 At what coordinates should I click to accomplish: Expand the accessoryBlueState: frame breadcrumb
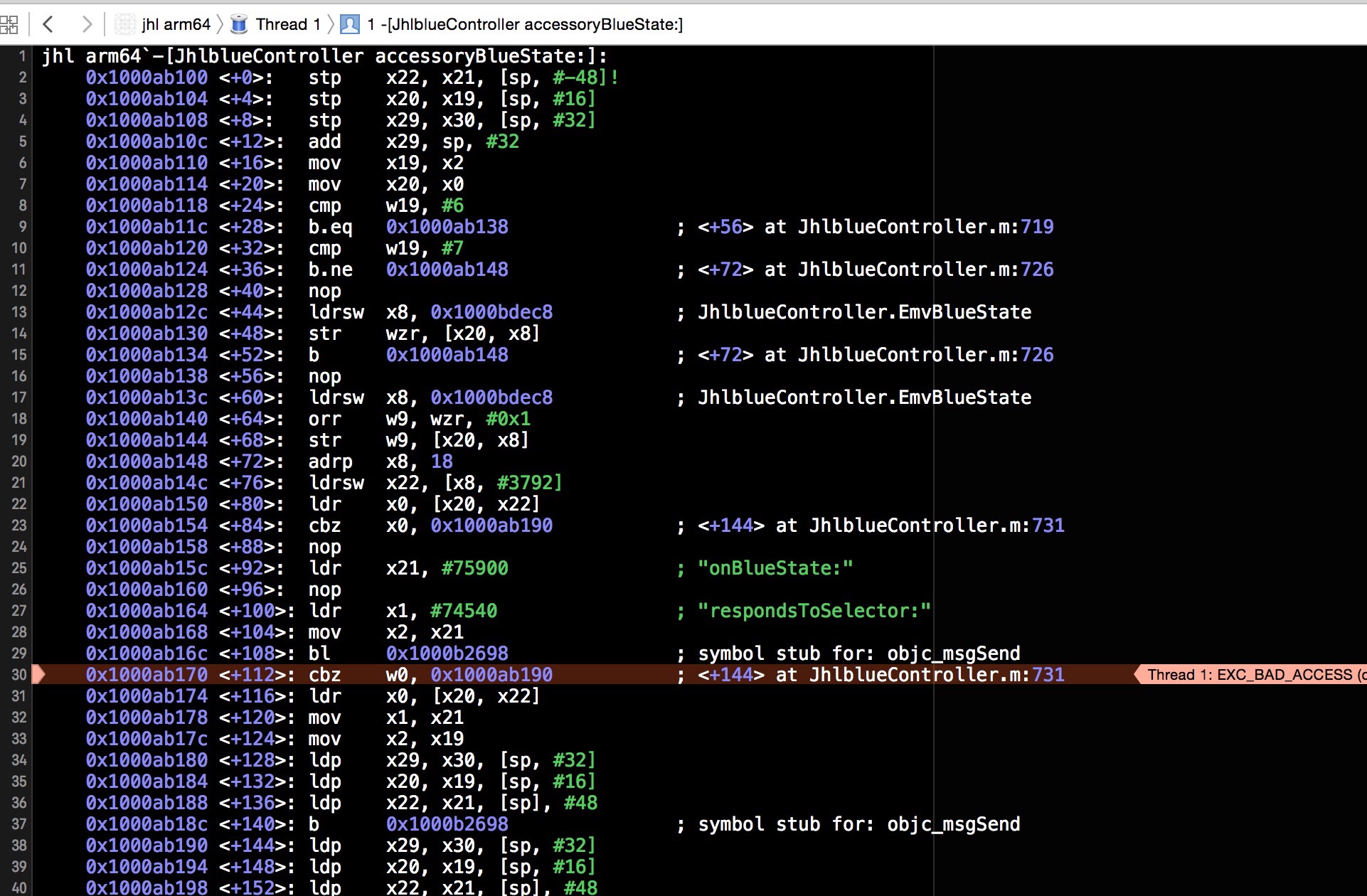point(525,25)
